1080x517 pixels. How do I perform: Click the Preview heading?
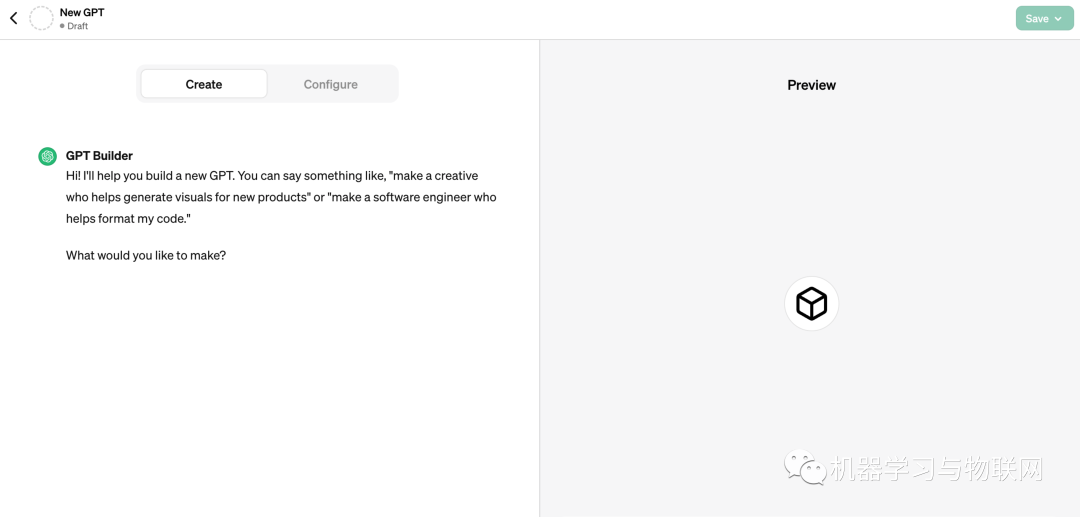point(811,85)
